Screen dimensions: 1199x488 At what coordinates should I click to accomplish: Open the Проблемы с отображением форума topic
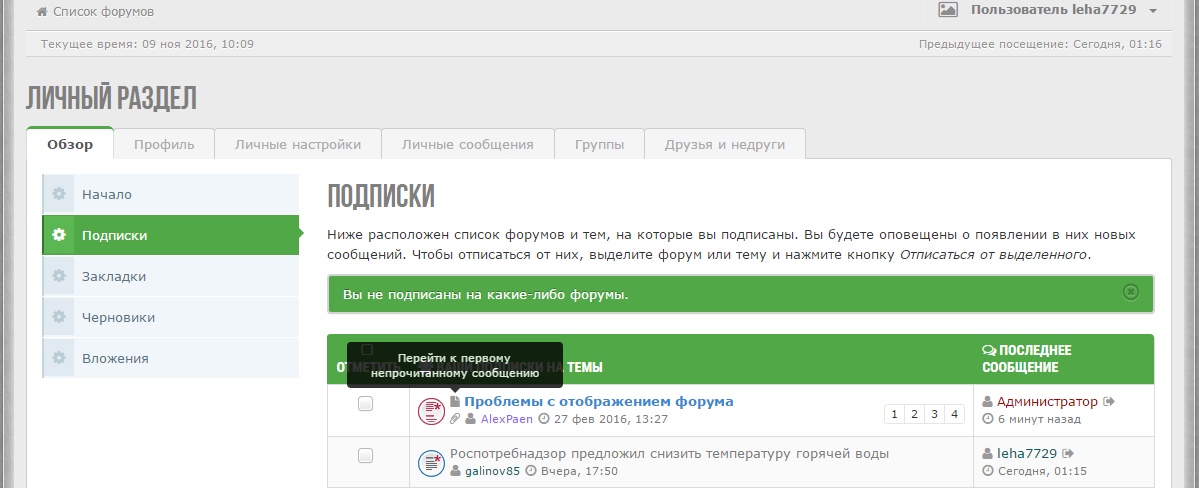pos(598,402)
